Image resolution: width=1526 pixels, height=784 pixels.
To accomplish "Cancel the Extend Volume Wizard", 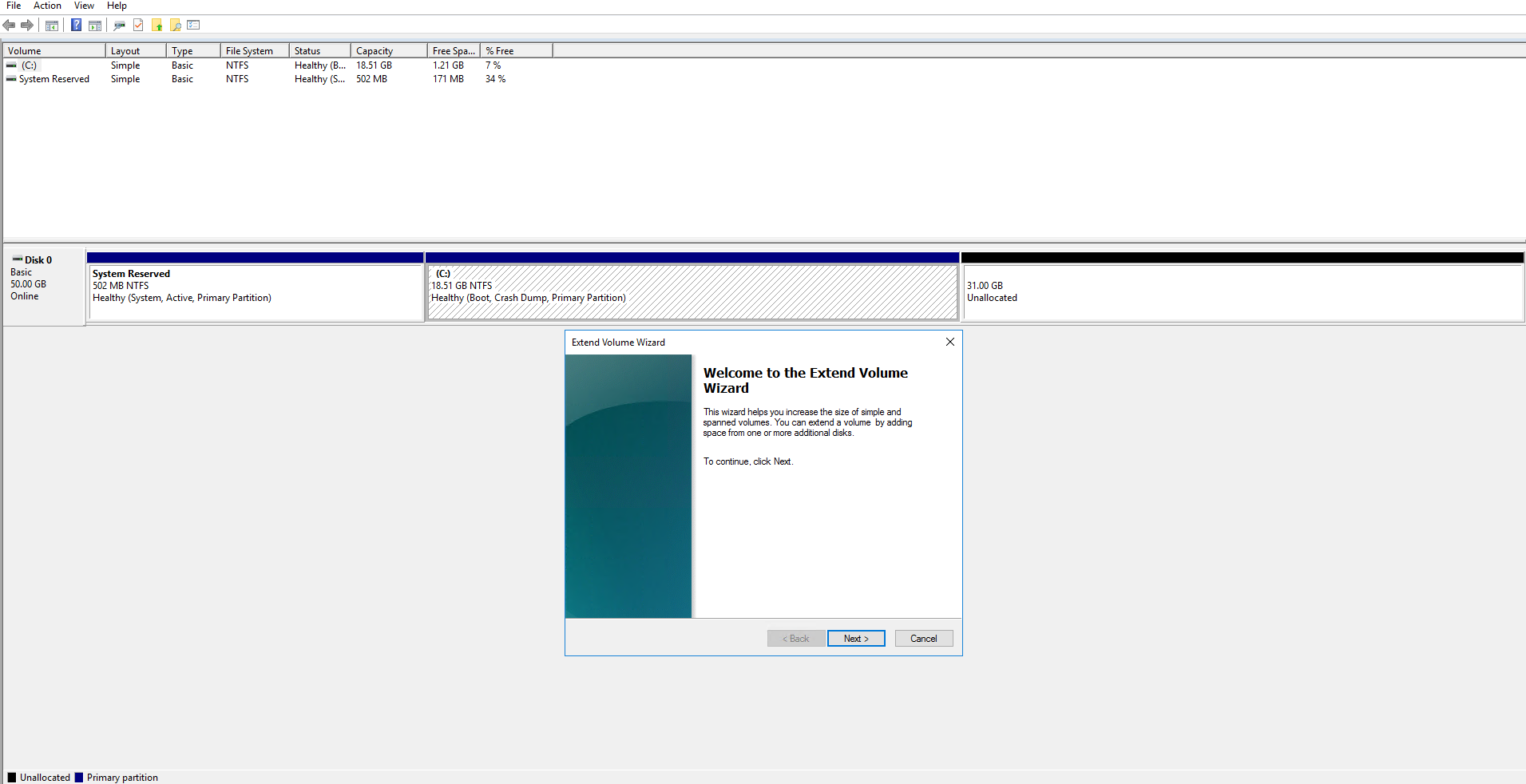I will click(924, 639).
